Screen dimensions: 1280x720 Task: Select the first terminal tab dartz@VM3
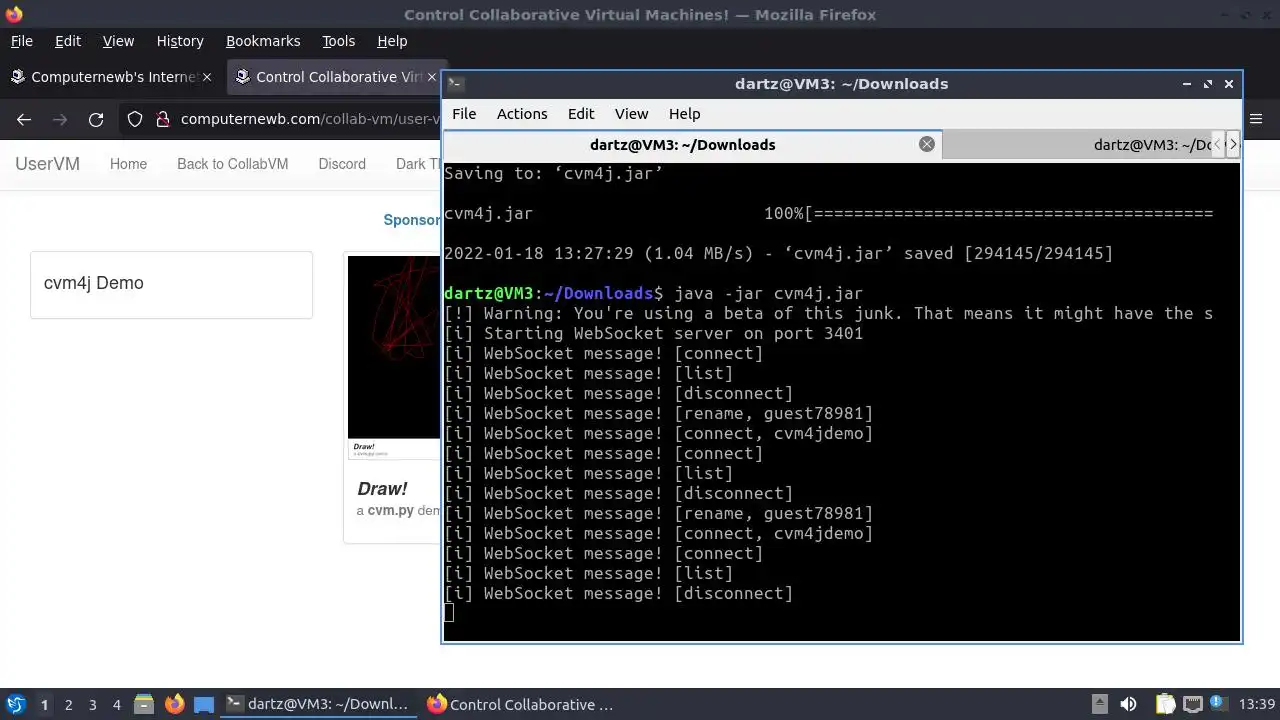click(x=692, y=144)
